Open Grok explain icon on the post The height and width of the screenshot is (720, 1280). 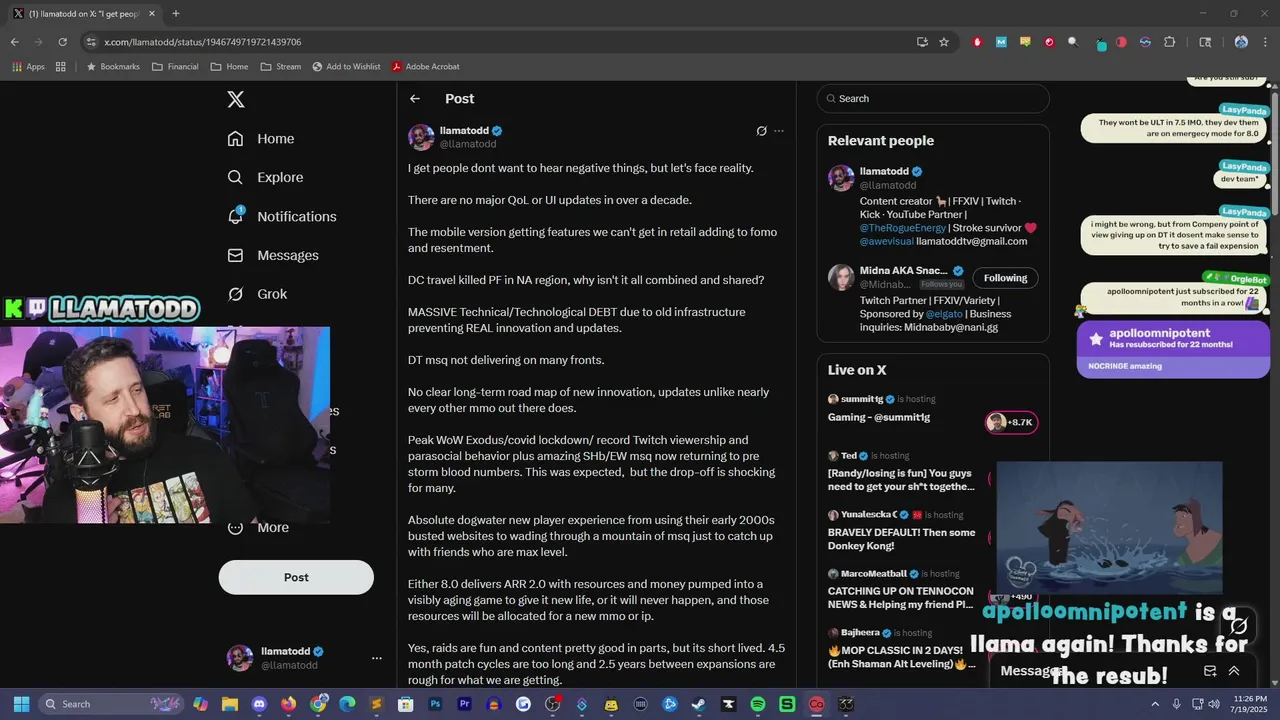pyautogui.click(x=761, y=131)
